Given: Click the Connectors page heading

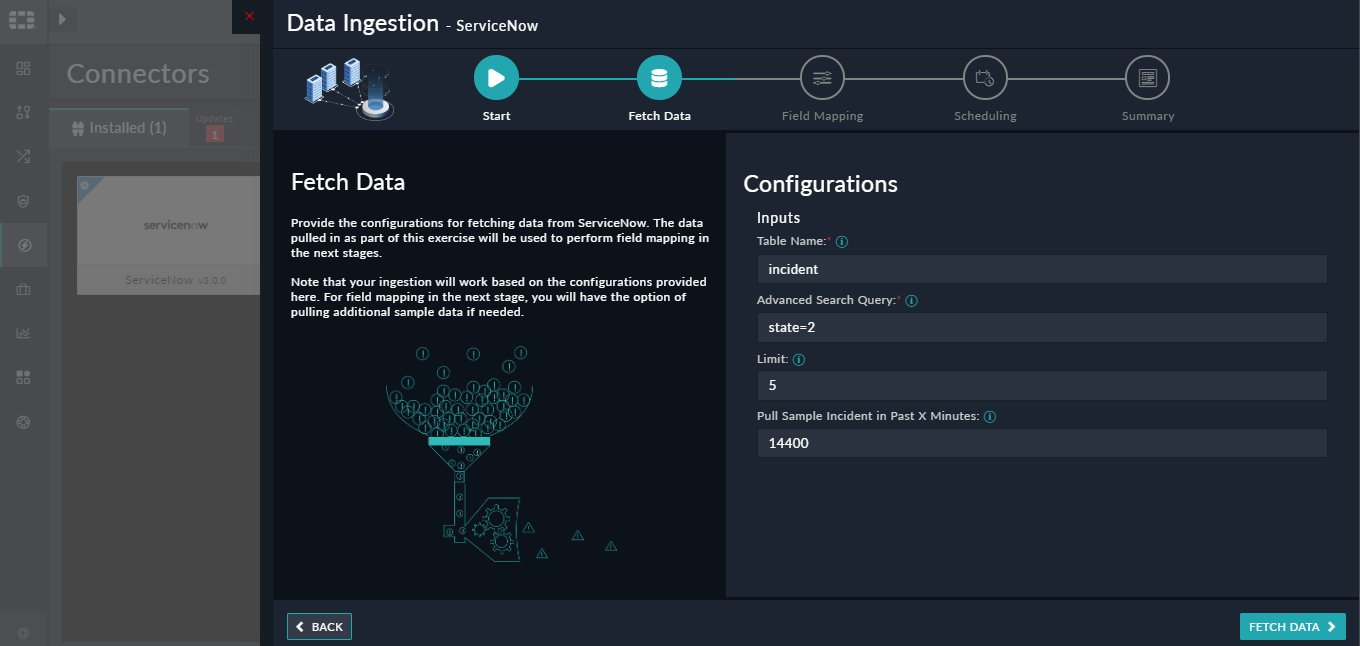Looking at the screenshot, I should click(138, 74).
